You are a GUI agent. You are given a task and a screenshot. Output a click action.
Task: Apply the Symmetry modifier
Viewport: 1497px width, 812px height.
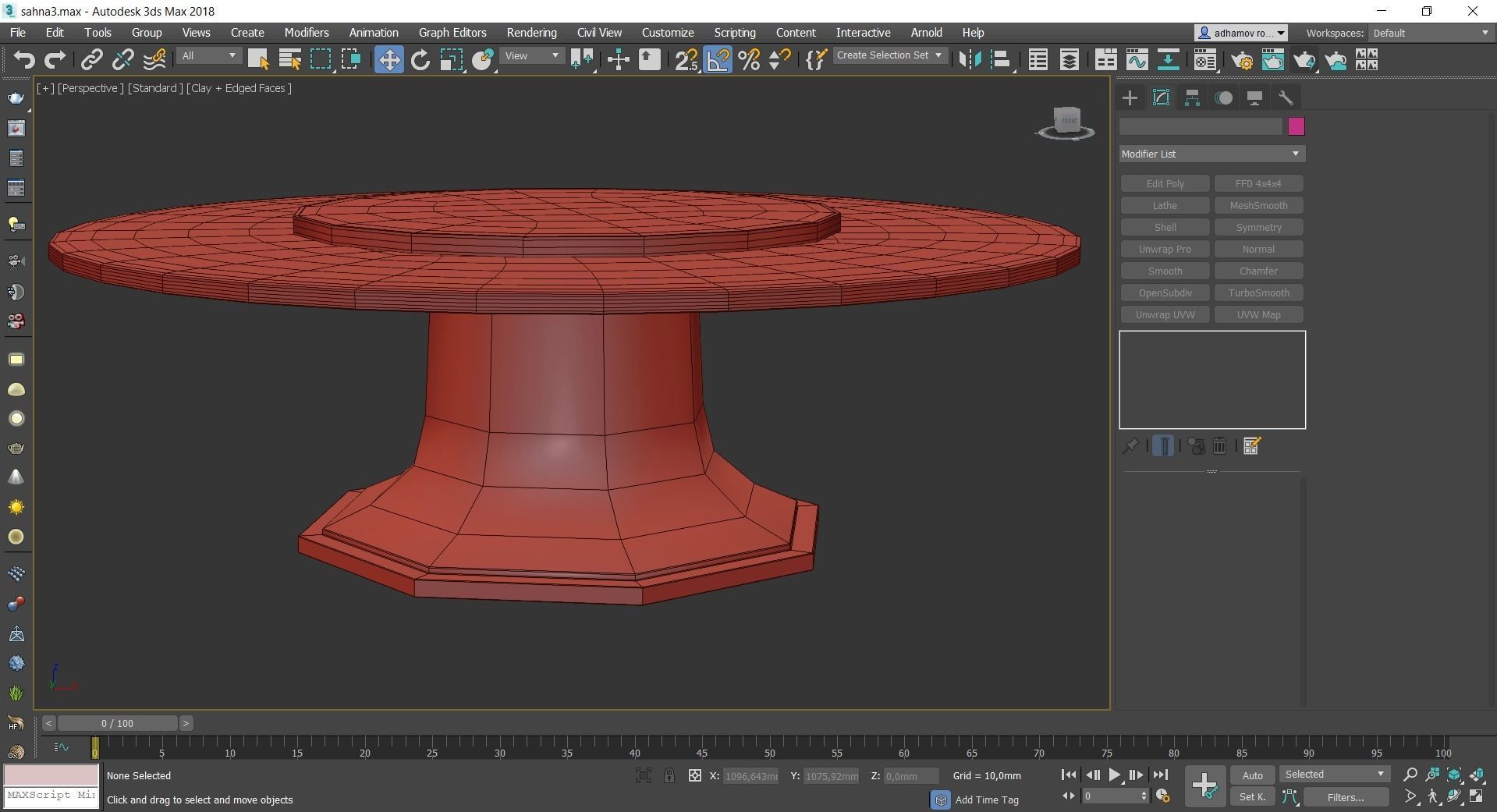pyautogui.click(x=1258, y=227)
